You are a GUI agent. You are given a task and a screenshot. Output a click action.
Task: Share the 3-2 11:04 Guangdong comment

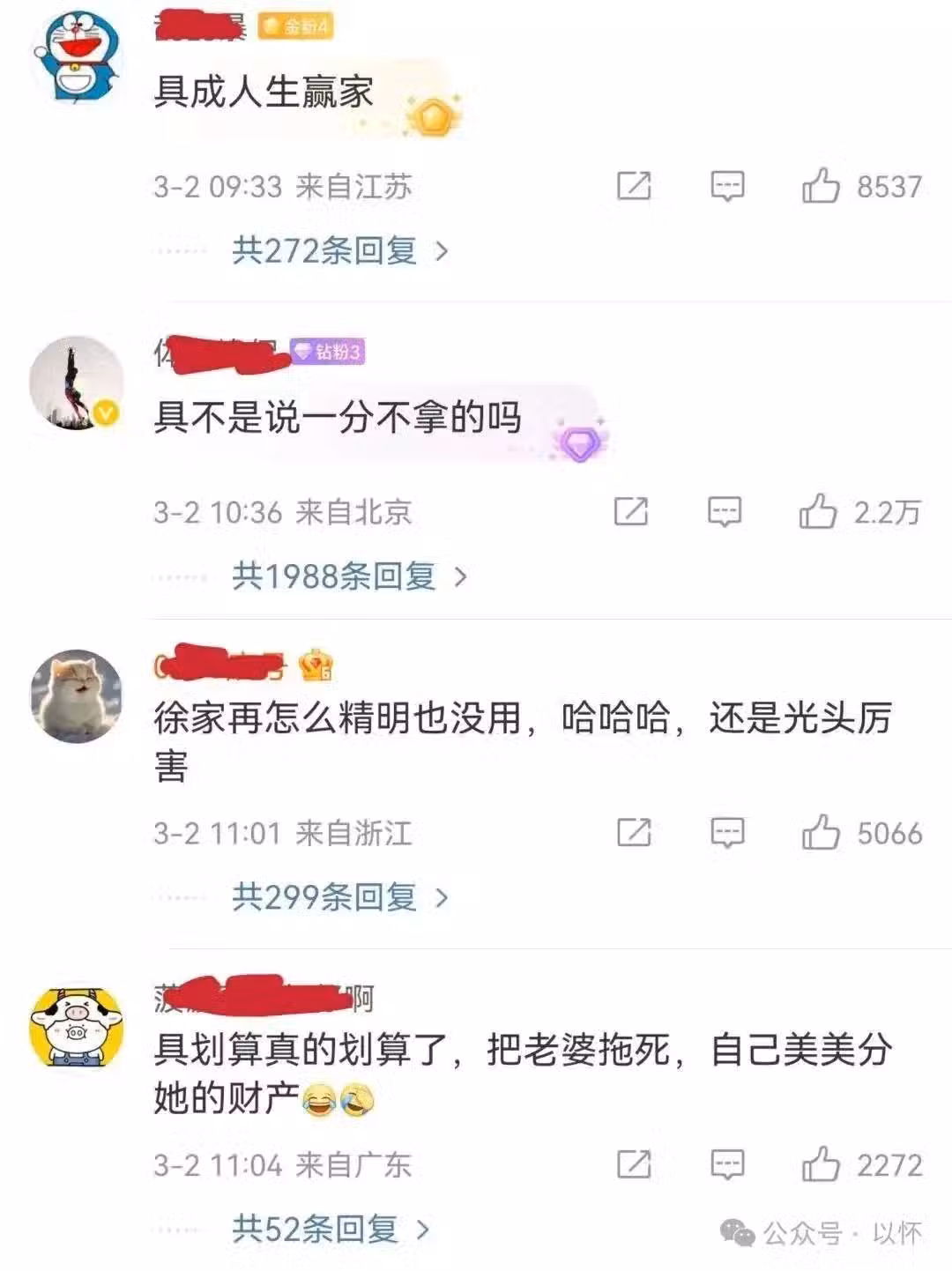pyautogui.click(x=634, y=1164)
